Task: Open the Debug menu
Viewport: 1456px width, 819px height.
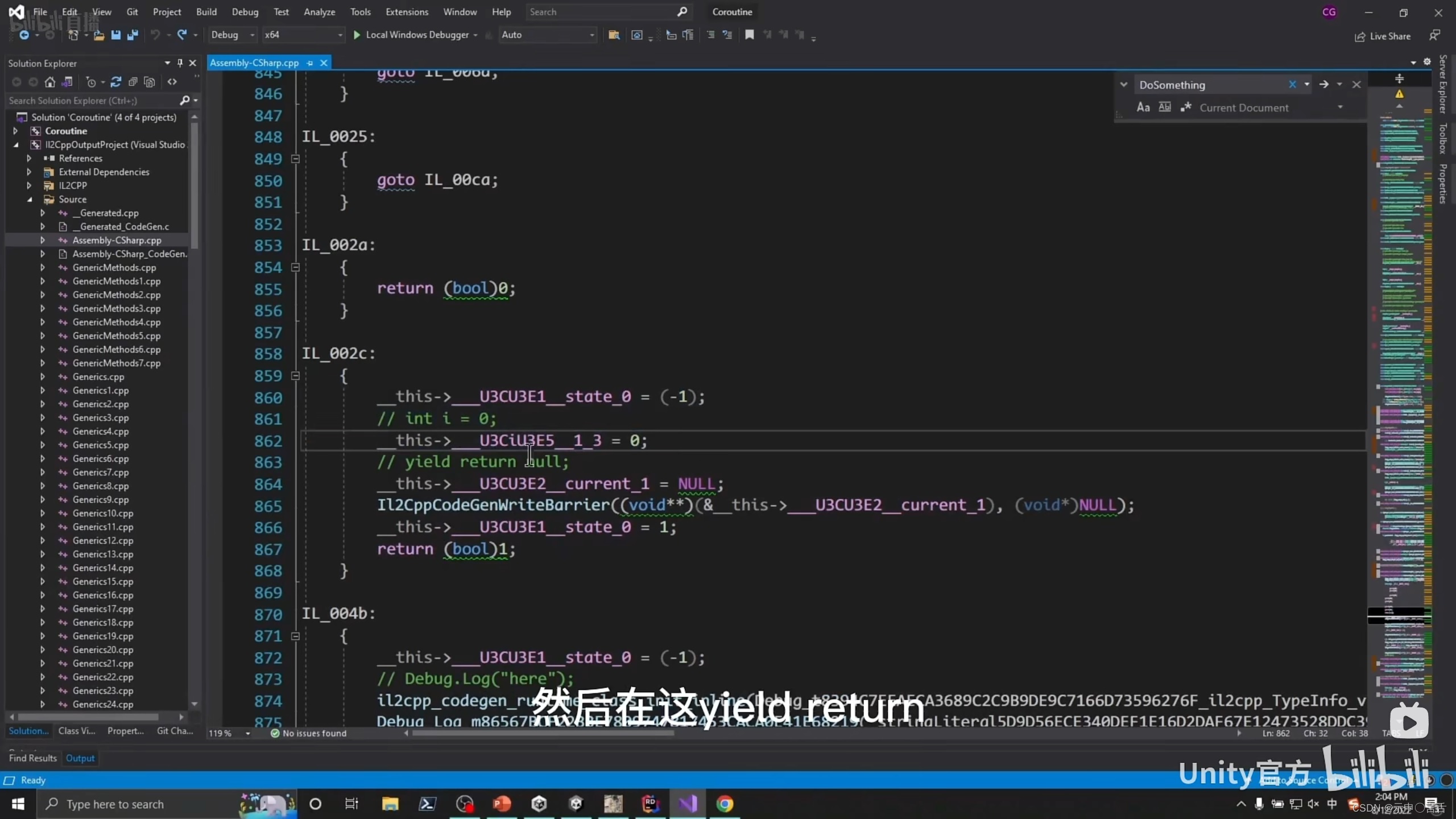Action: (245, 12)
